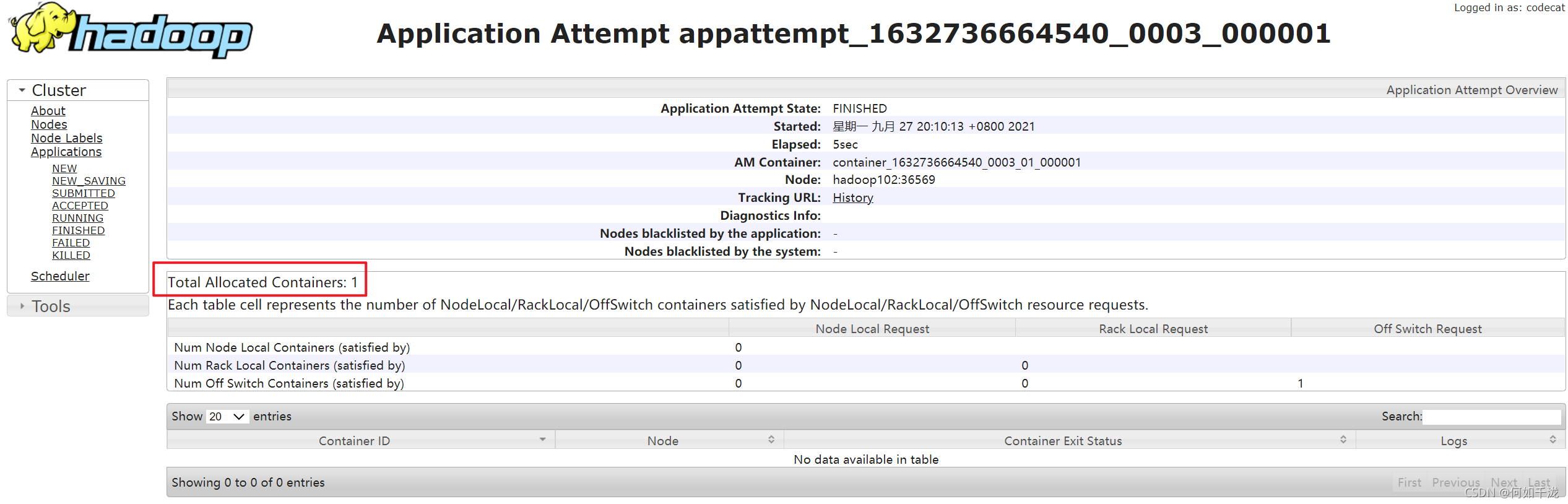The height and width of the screenshot is (504, 1568).
Task: Click Num Rack Local Containers row label
Action: tap(290, 365)
